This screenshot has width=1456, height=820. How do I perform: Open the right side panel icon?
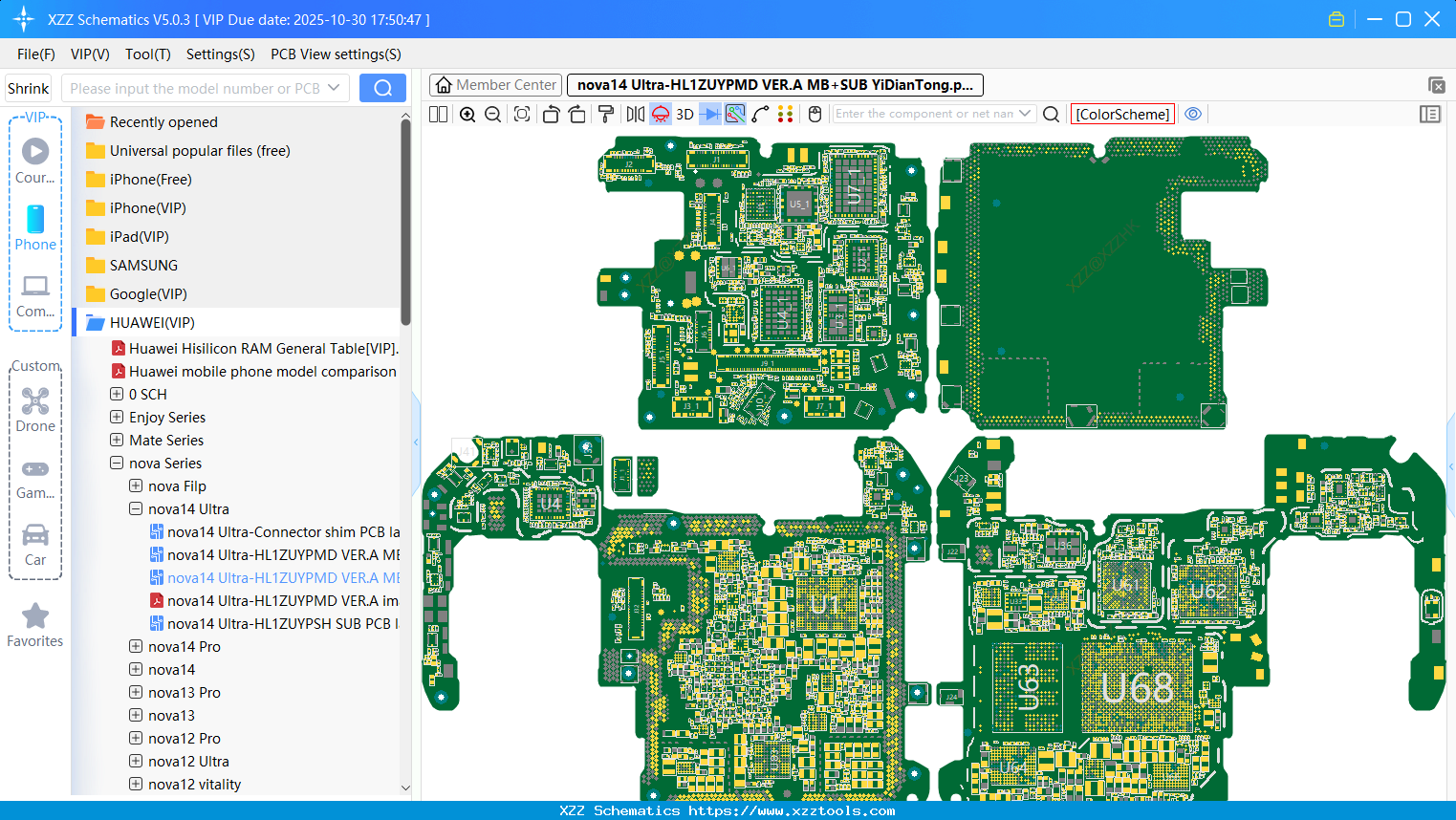point(1430,114)
